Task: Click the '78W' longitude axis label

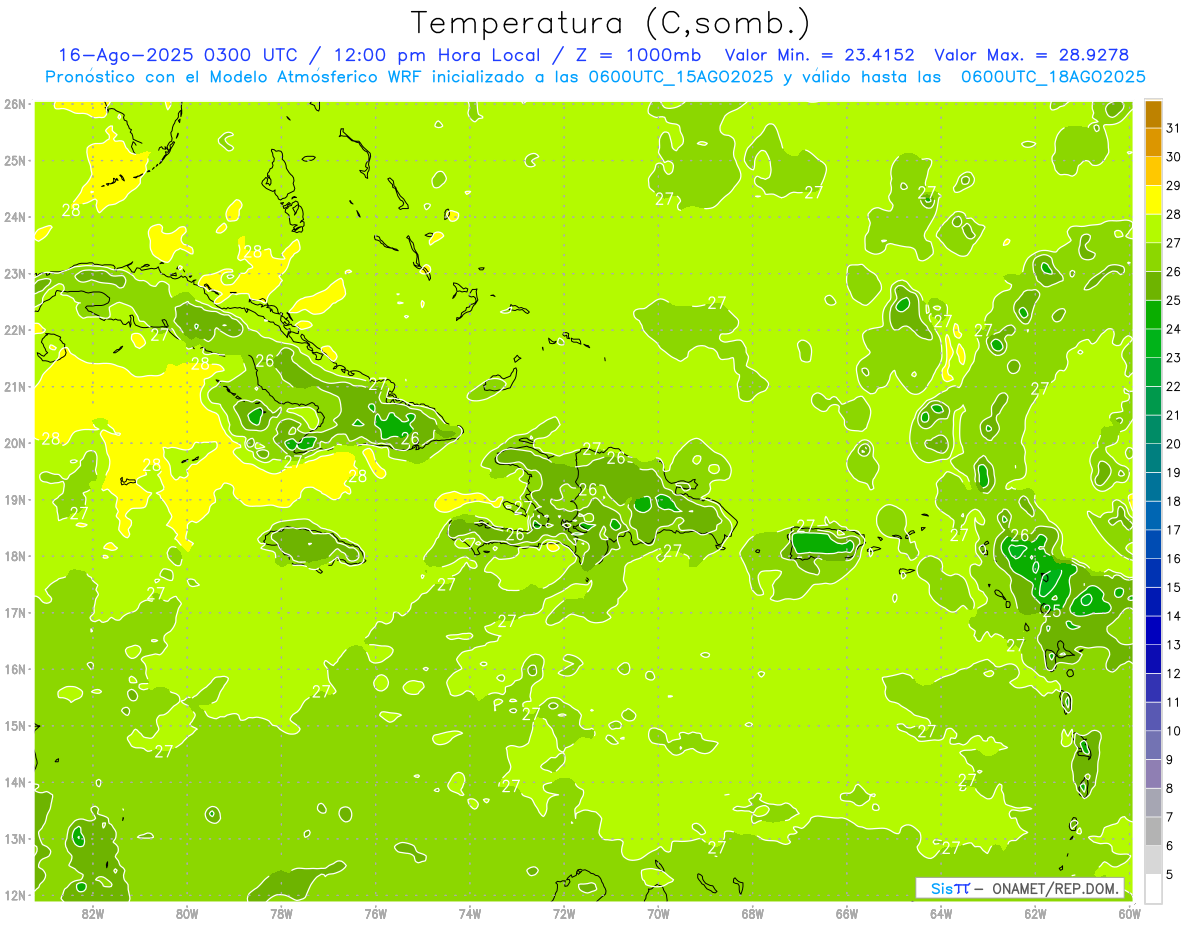Action: (281, 913)
